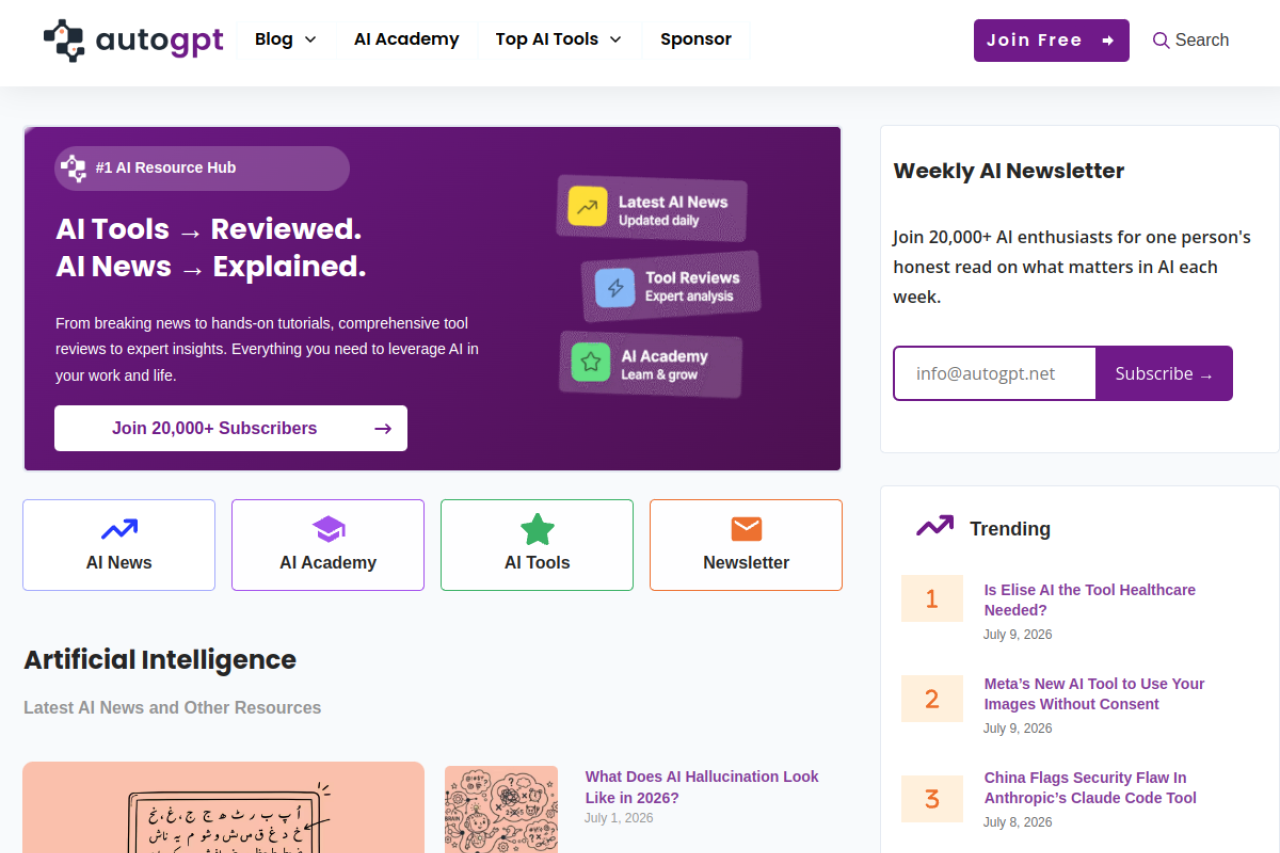Click Join 20,000+ Subscribers button
The width and height of the screenshot is (1280, 853).
tap(231, 428)
